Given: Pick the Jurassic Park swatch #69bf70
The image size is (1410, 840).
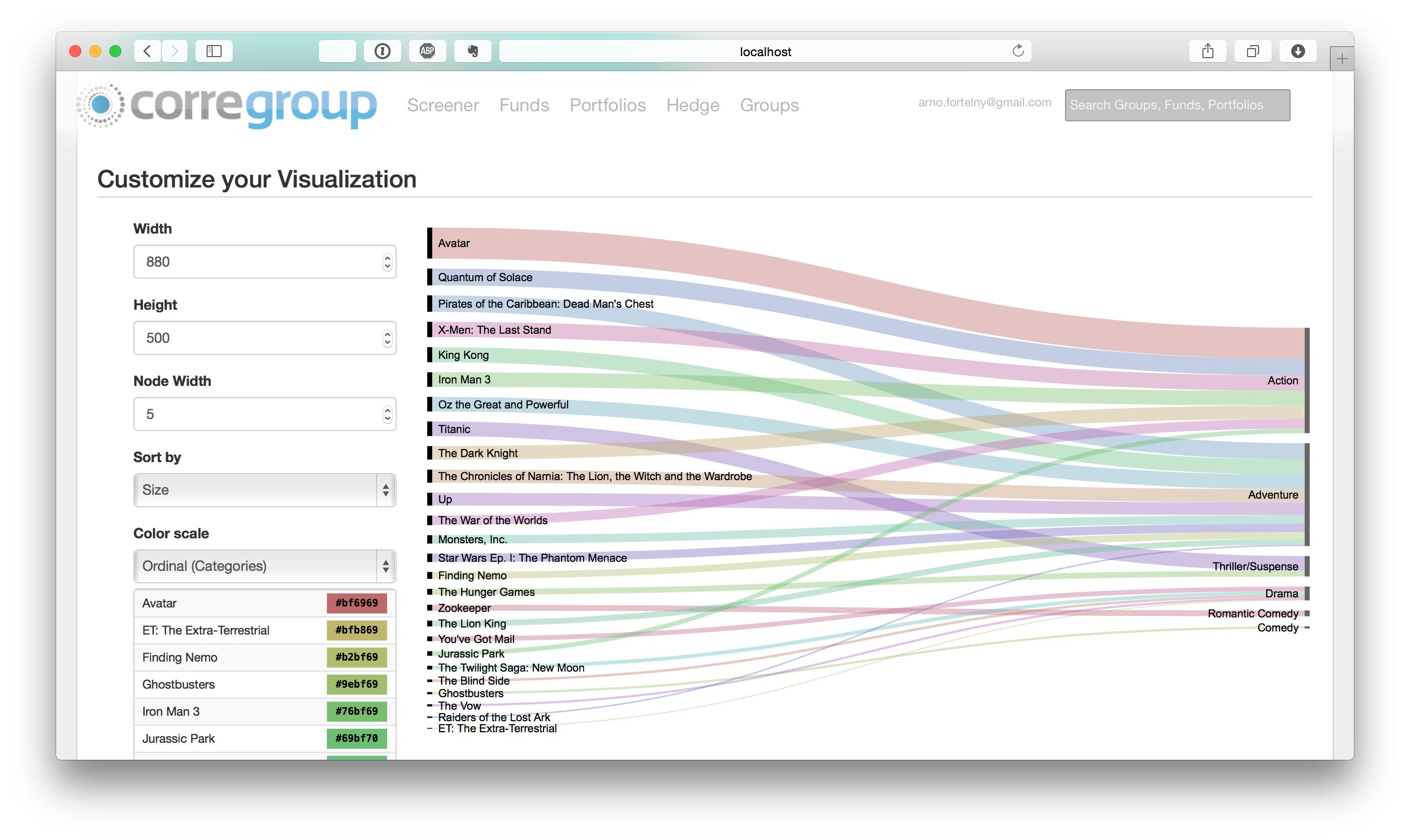Looking at the screenshot, I should (356, 739).
